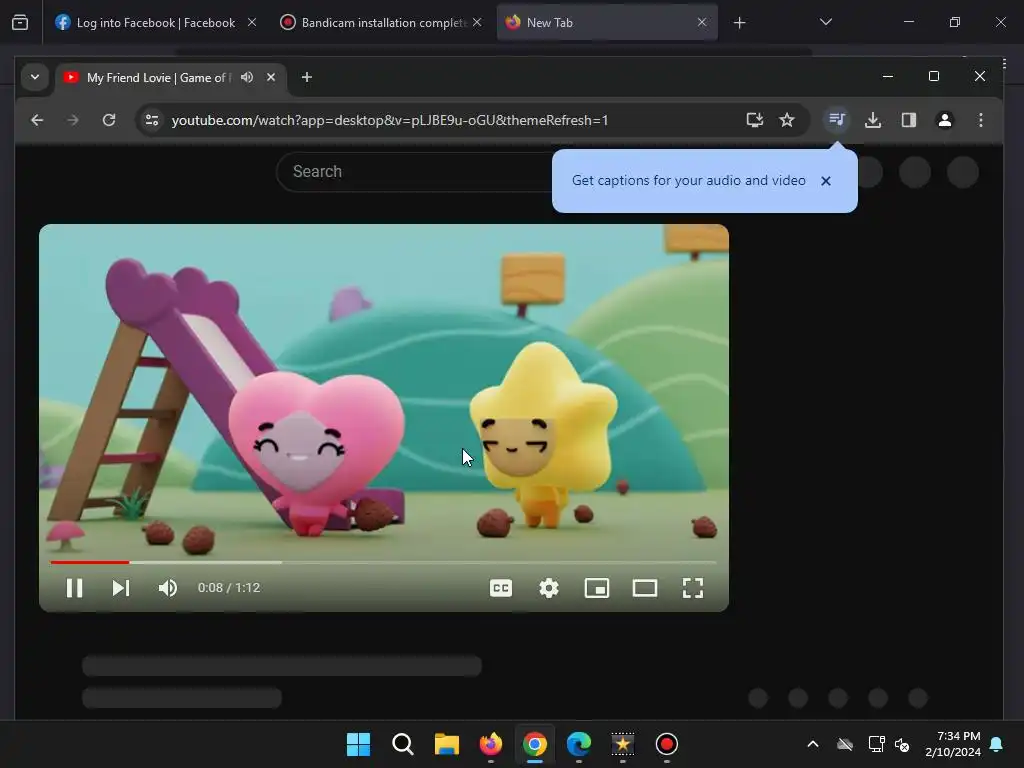Toggle closed captions CC button
Viewport: 1024px width, 768px height.
pos(501,588)
